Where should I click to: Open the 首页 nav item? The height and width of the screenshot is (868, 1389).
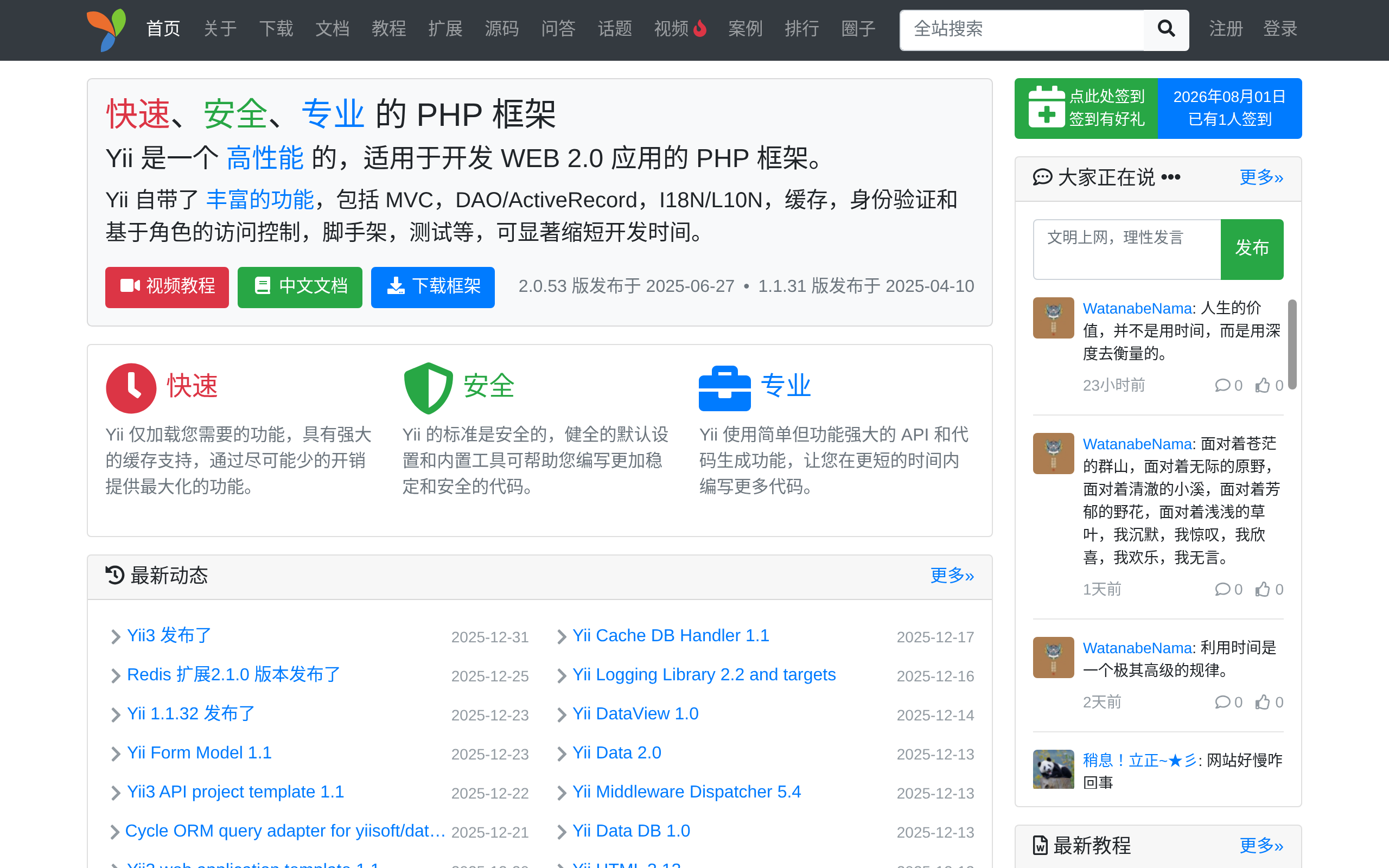(163, 29)
